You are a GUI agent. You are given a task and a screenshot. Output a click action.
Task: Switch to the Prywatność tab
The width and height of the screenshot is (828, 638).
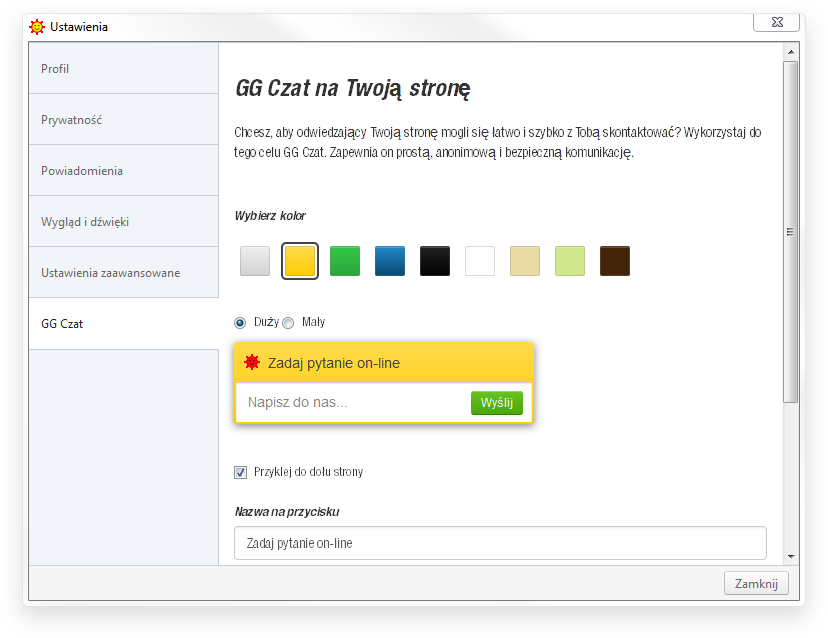coord(123,120)
